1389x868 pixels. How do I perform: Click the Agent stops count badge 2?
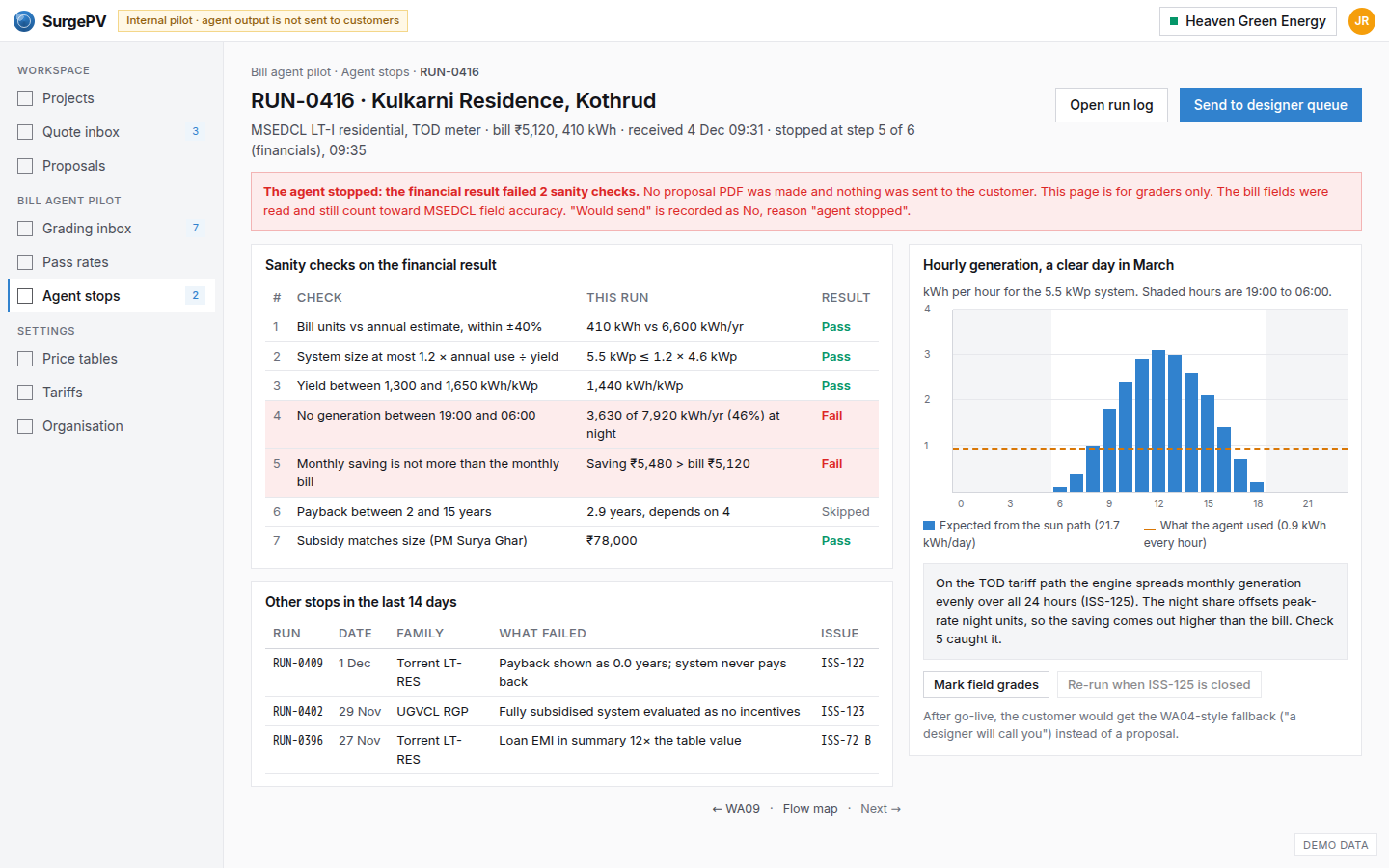tap(196, 296)
